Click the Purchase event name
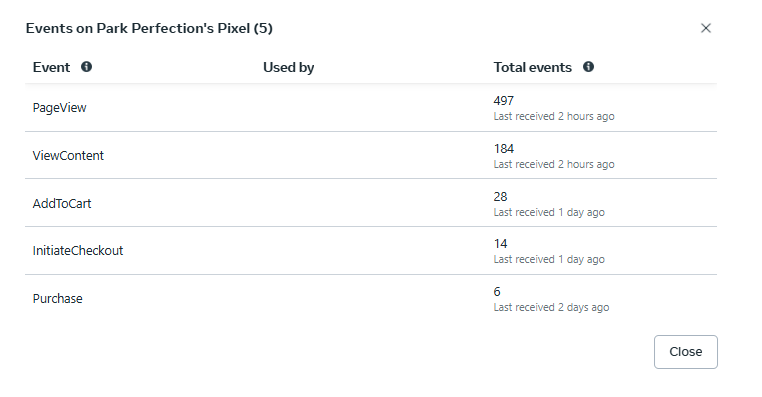Screen dimensions: 762x397 pyautogui.click(x=57, y=298)
